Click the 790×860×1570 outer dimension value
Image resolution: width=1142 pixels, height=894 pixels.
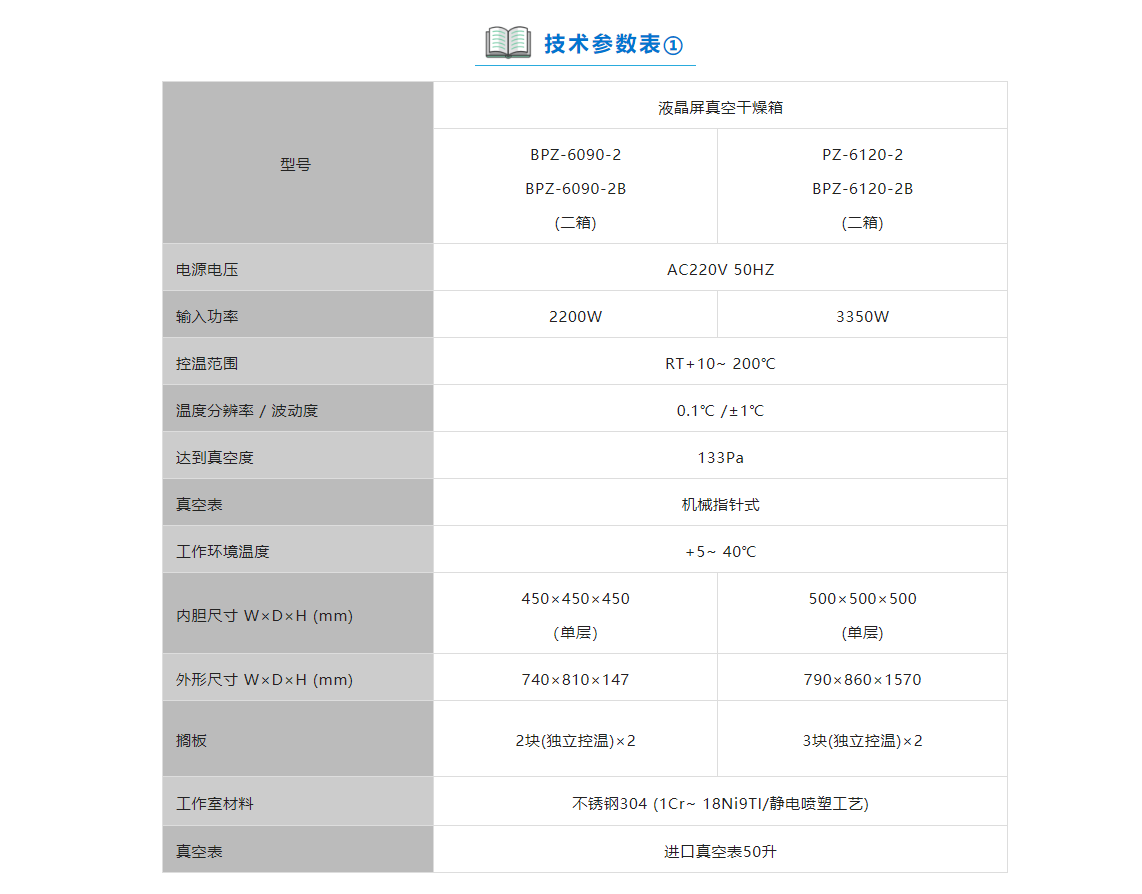click(862, 680)
